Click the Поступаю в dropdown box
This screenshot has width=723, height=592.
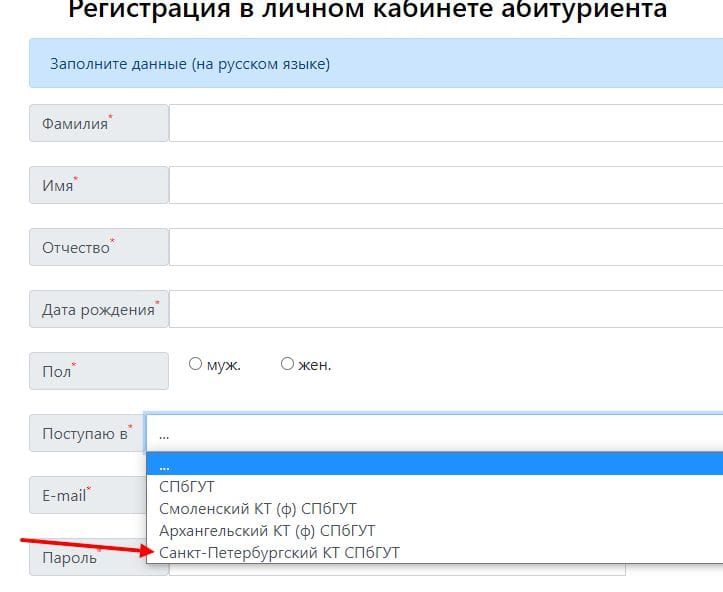click(x=434, y=434)
